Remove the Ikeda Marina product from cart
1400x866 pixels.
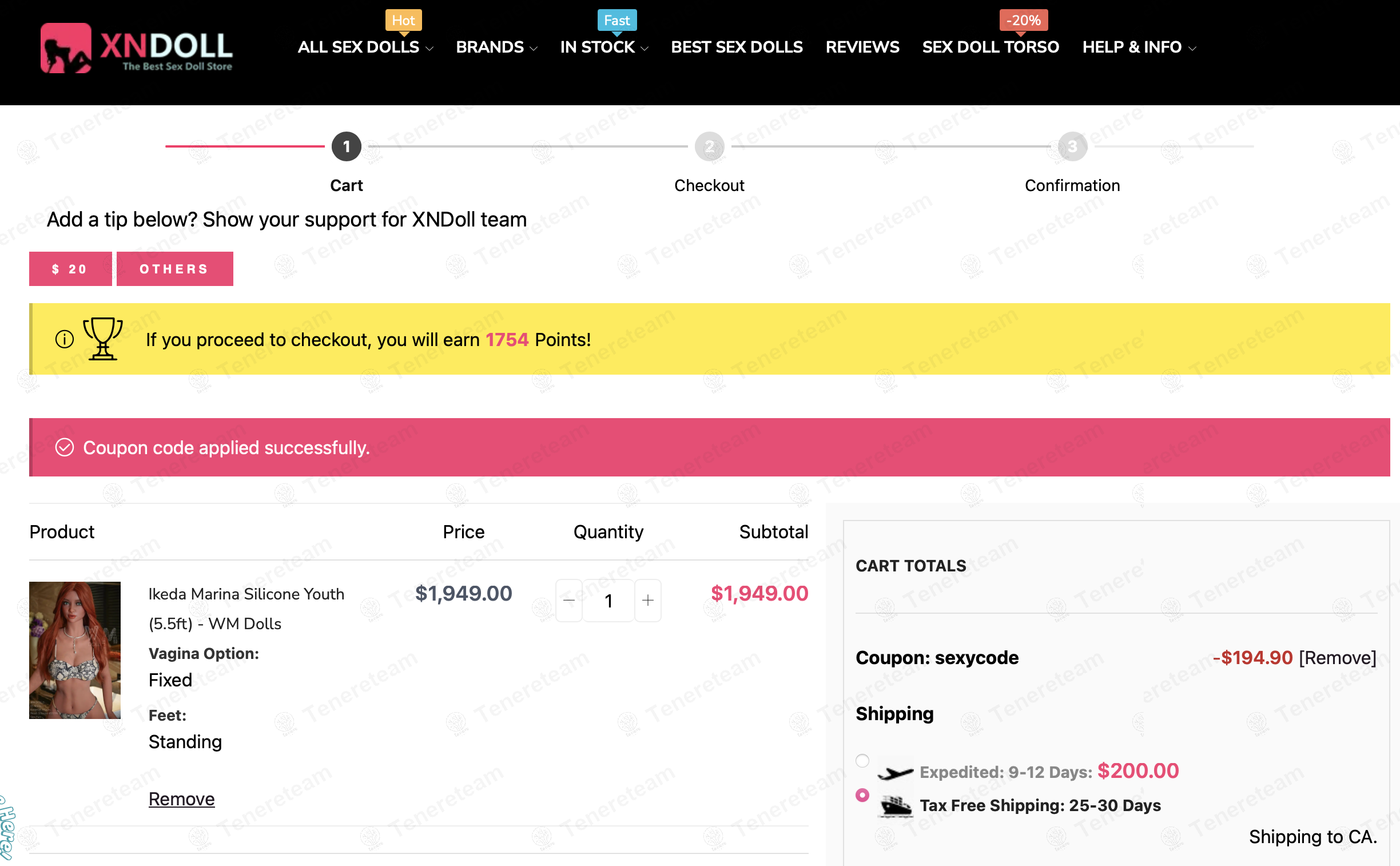tap(181, 799)
